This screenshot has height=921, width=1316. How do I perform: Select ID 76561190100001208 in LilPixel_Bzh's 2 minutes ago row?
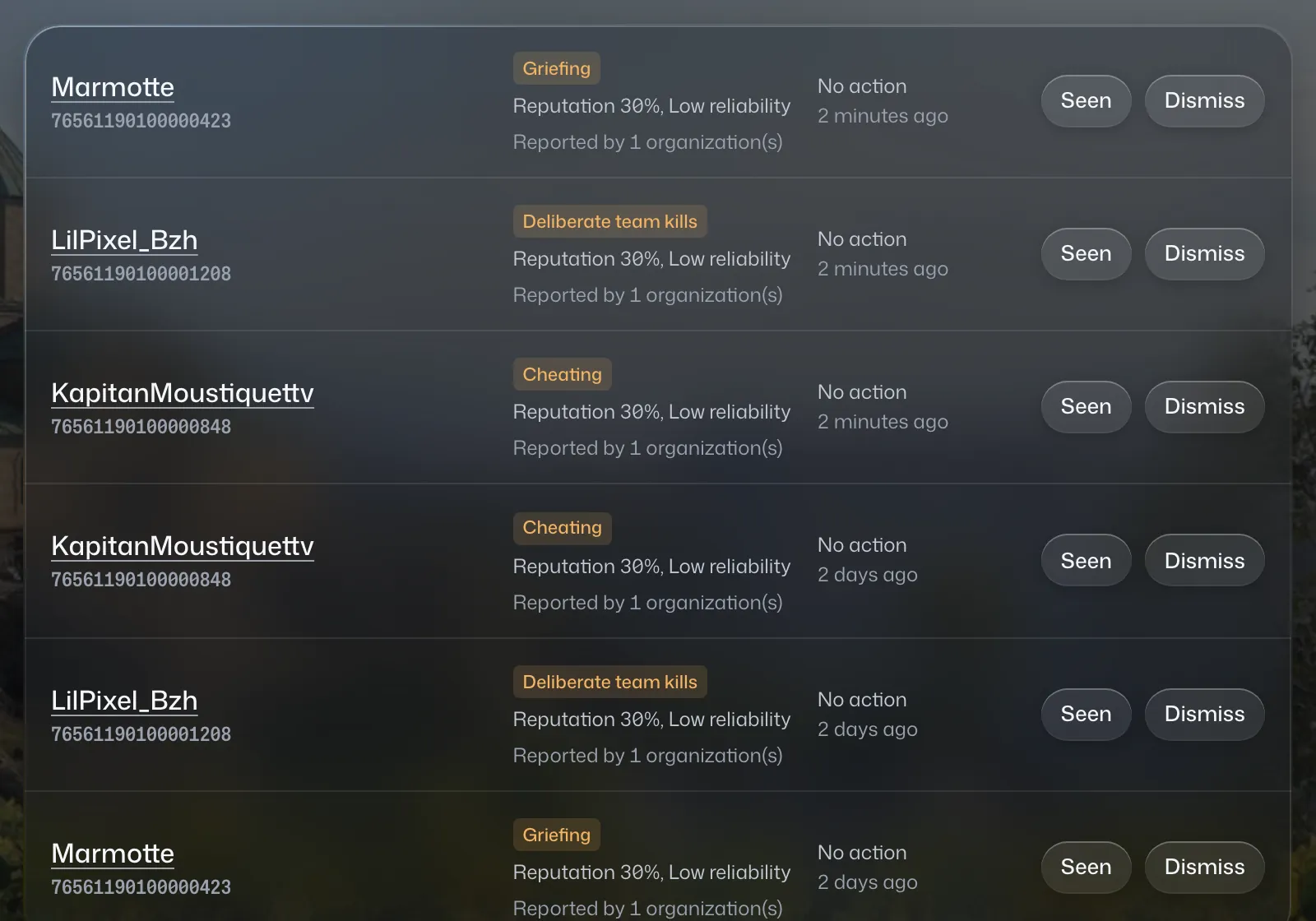tap(141, 274)
